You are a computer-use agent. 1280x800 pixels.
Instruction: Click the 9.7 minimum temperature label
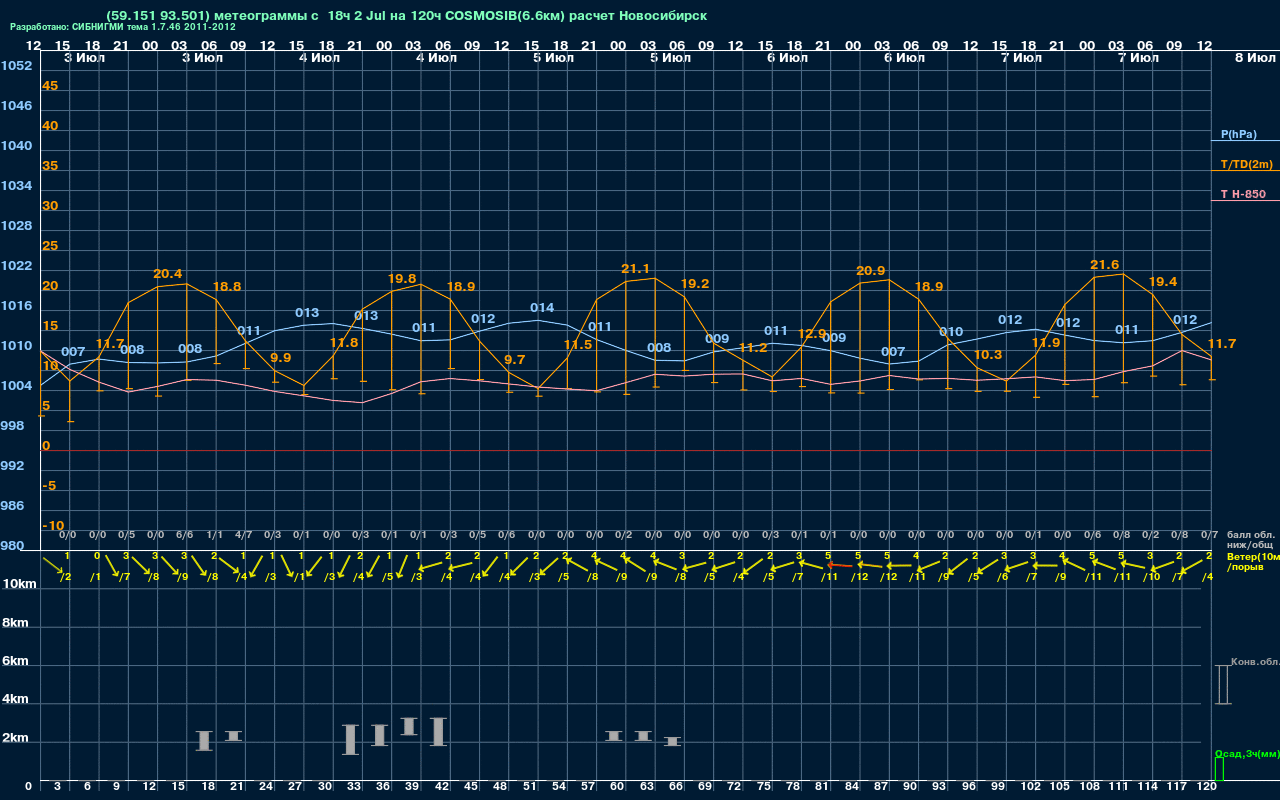(x=515, y=360)
